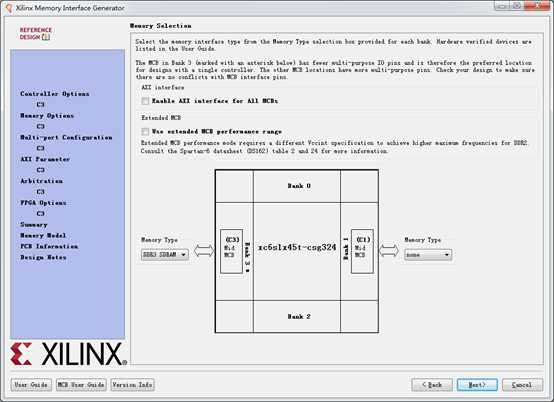The image size is (554, 402).
Task: Click the Bank 3 * vertical label
Action: (x=247, y=257)
